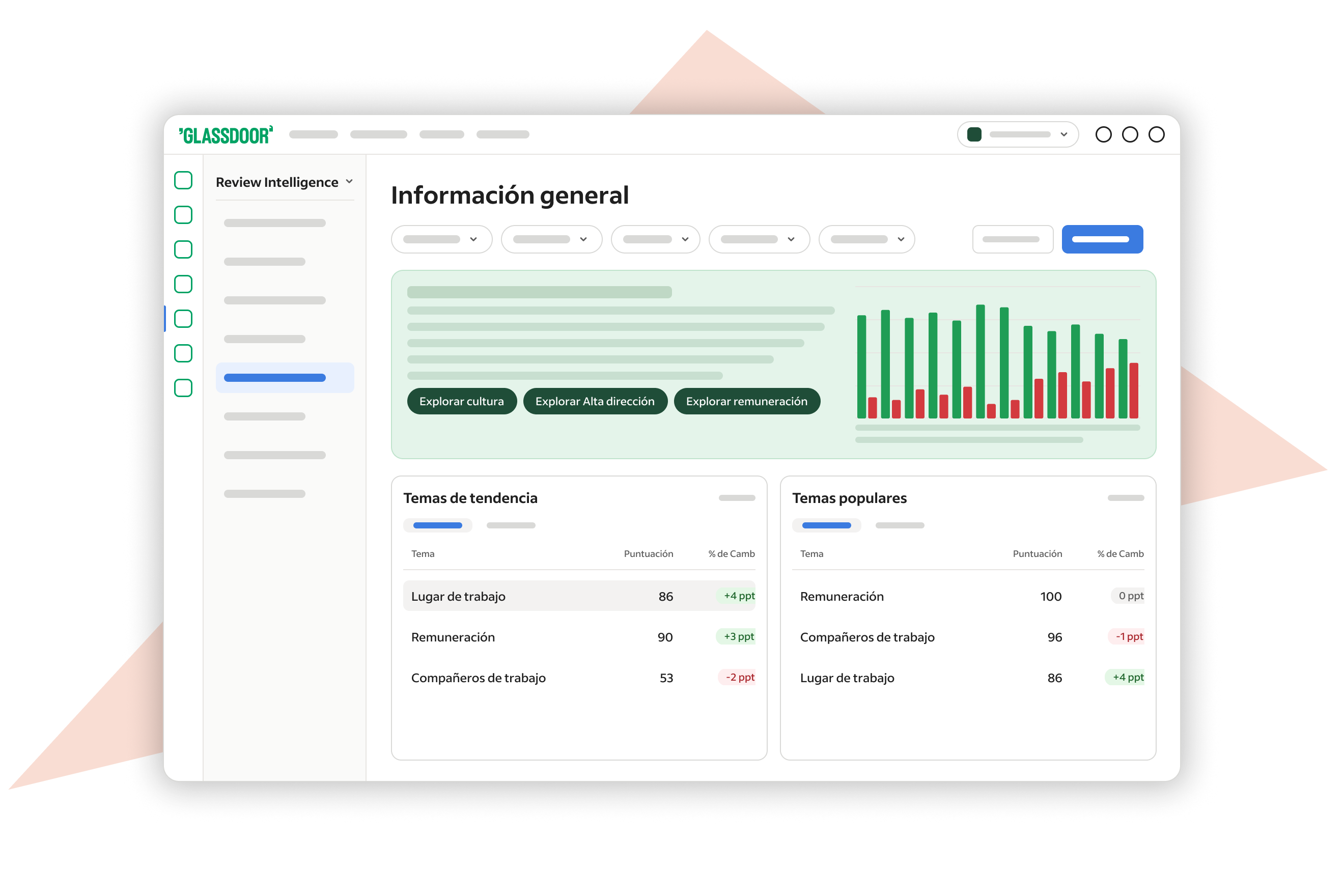Select Remuneración row in Temas populares
Image resolution: width=1344 pixels, height=896 pixels.
click(x=968, y=596)
